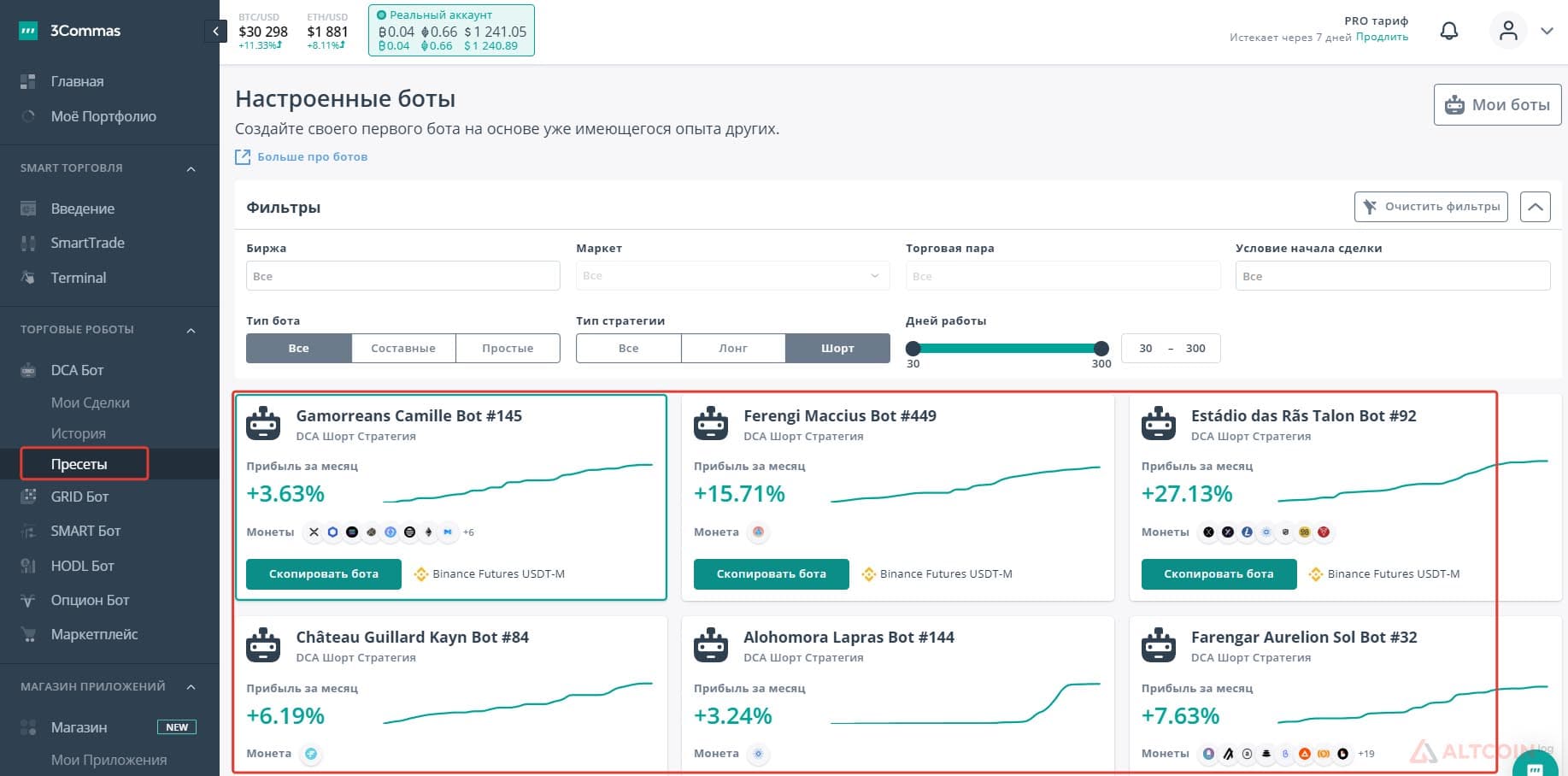
Task: Click the Gamorreans Camille Bot robot icon
Action: pos(263,425)
